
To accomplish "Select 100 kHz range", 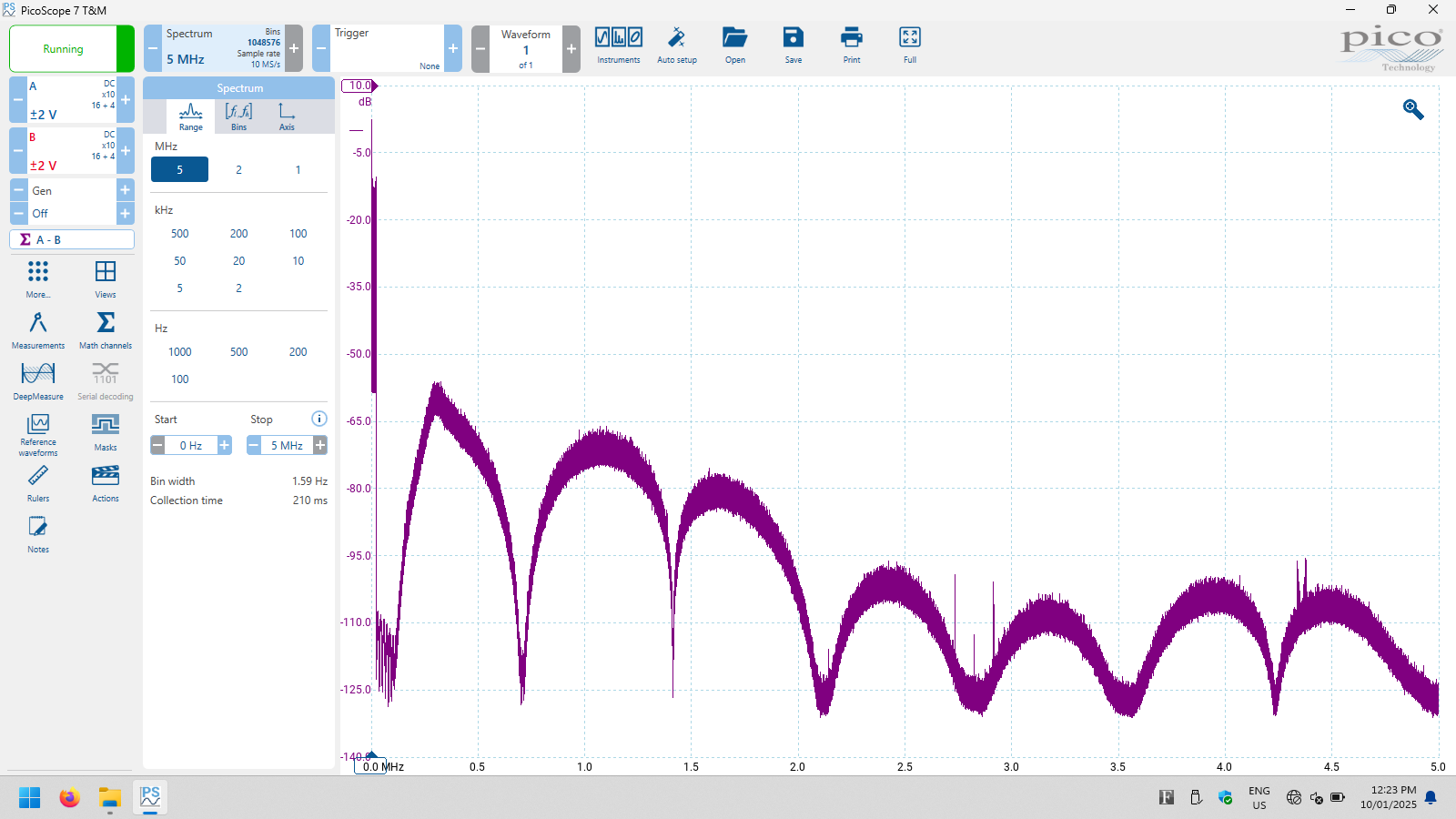I will point(298,233).
